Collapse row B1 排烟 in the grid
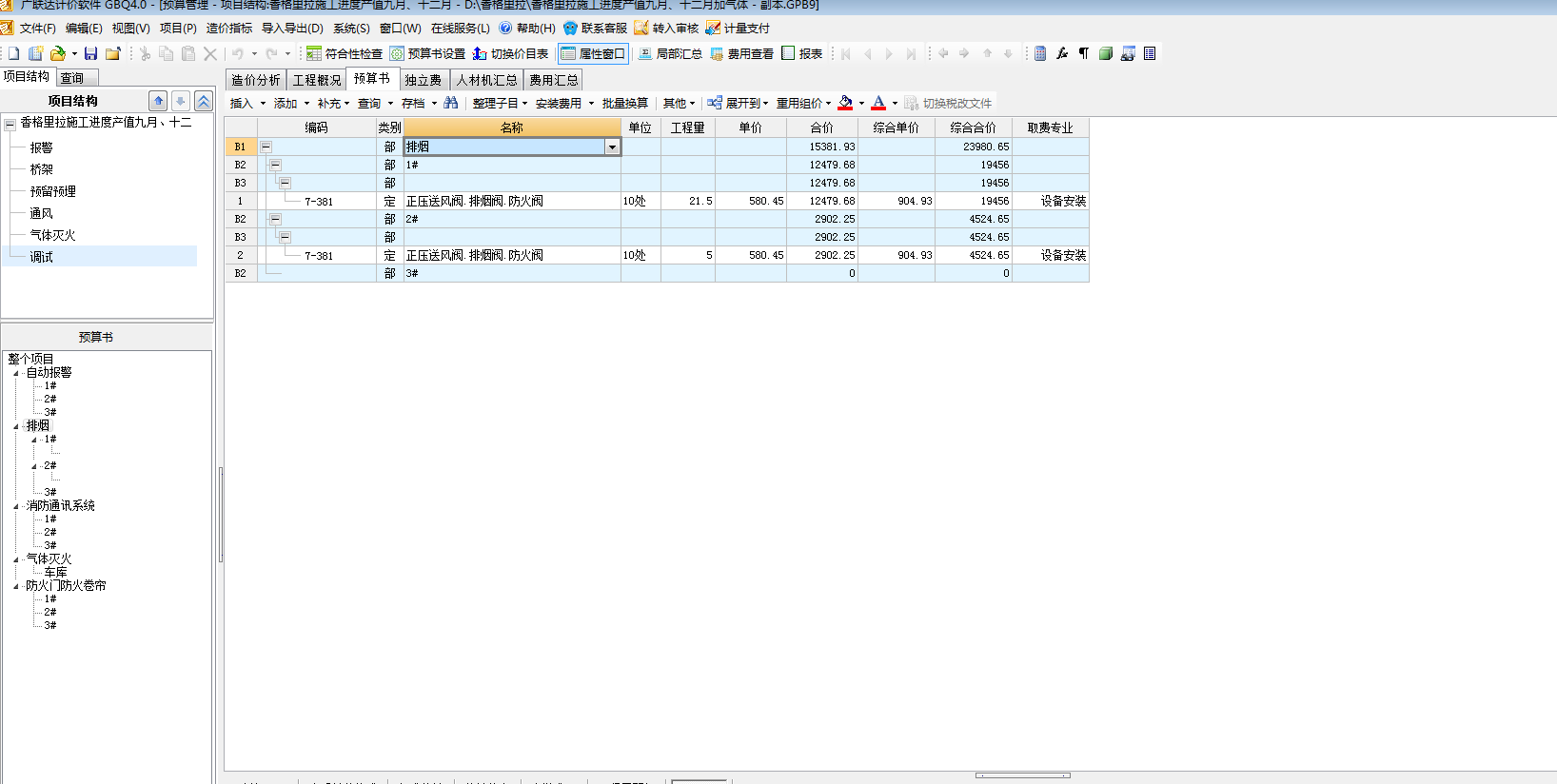The width and height of the screenshot is (1557, 784). coord(266,147)
